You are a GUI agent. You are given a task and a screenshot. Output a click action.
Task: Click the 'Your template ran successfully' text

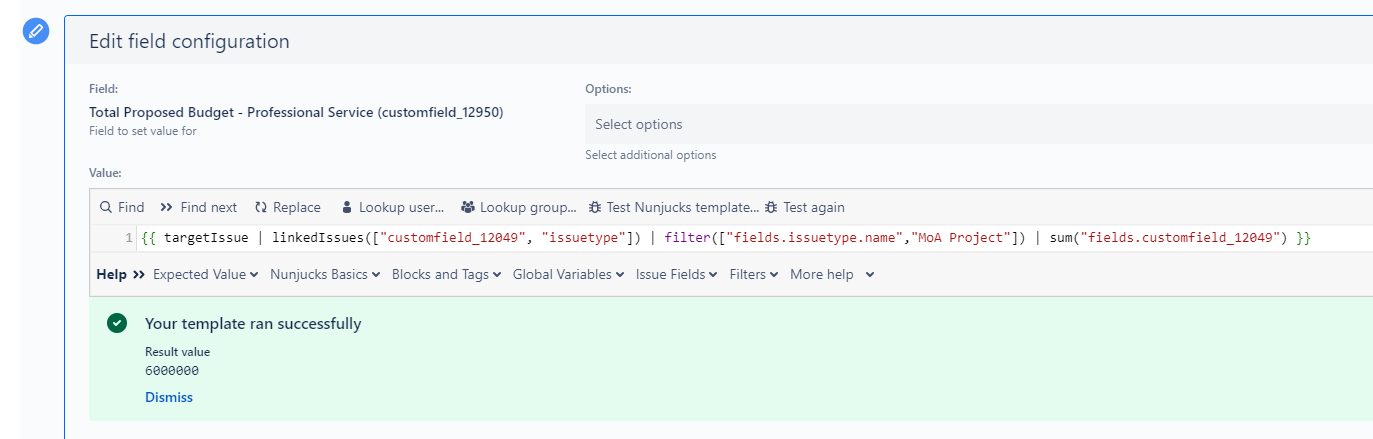coord(253,324)
